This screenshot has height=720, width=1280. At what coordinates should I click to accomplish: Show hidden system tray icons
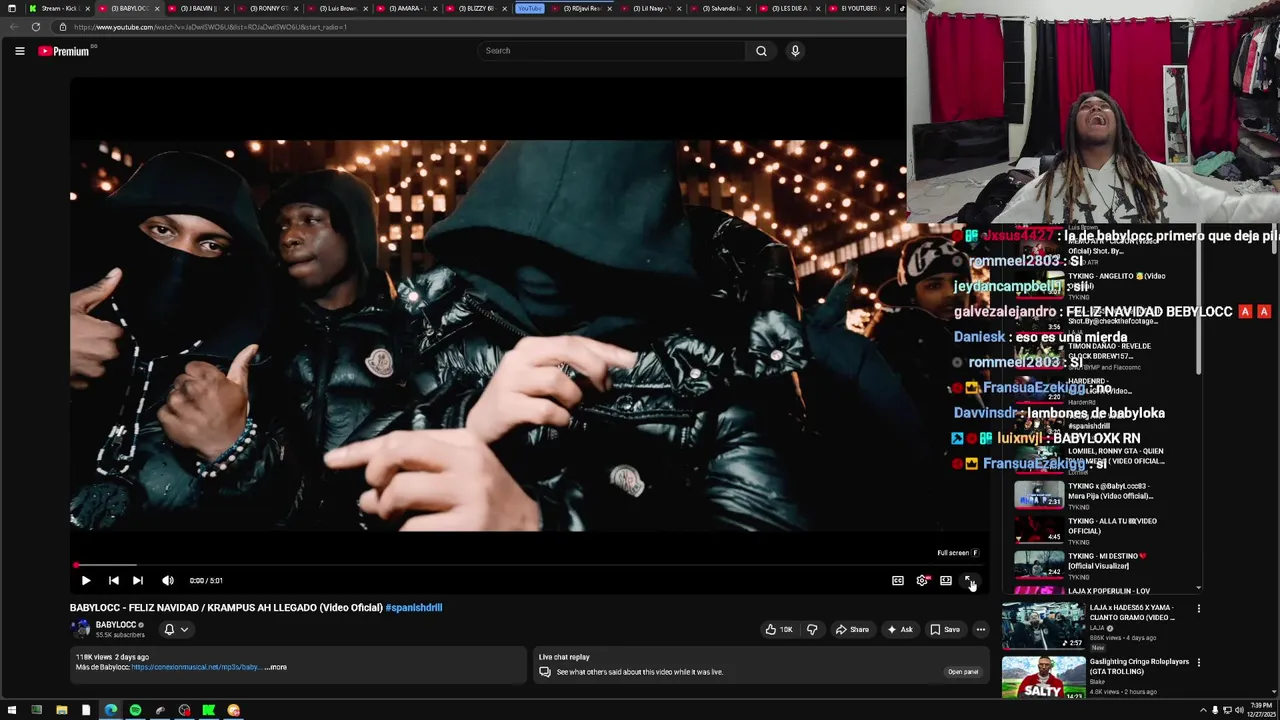(1204, 710)
